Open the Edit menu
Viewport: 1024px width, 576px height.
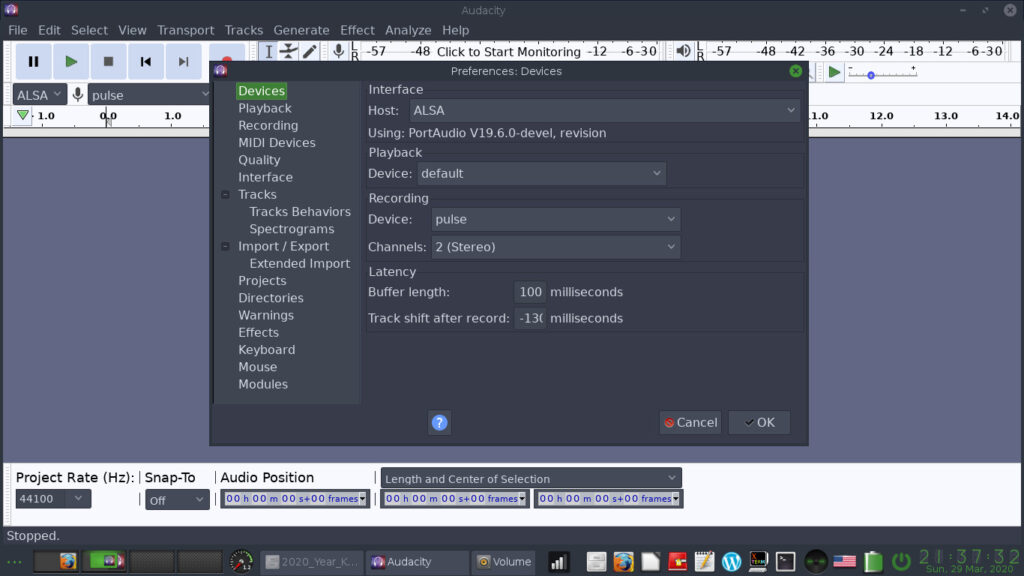pyautogui.click(x=49, y=30)
